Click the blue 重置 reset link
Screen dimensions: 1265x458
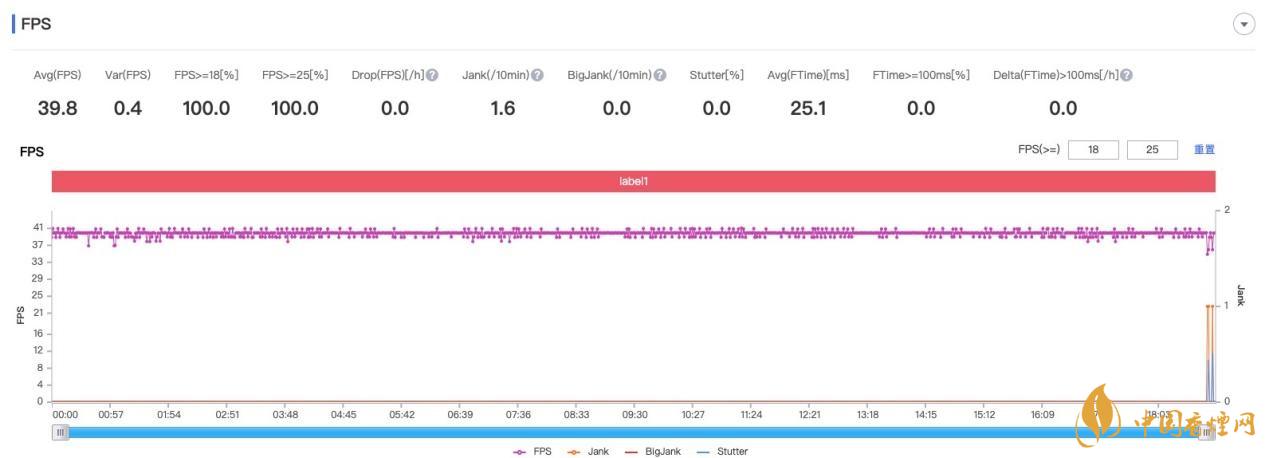coord(1204,150)
